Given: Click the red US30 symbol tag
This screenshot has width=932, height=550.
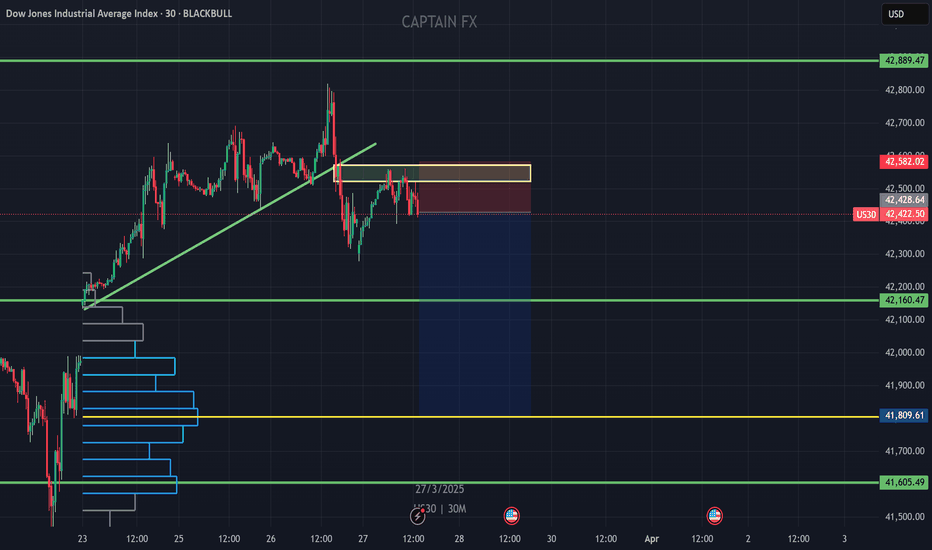Looking at the screenshot, I should (x=865, y=214).
